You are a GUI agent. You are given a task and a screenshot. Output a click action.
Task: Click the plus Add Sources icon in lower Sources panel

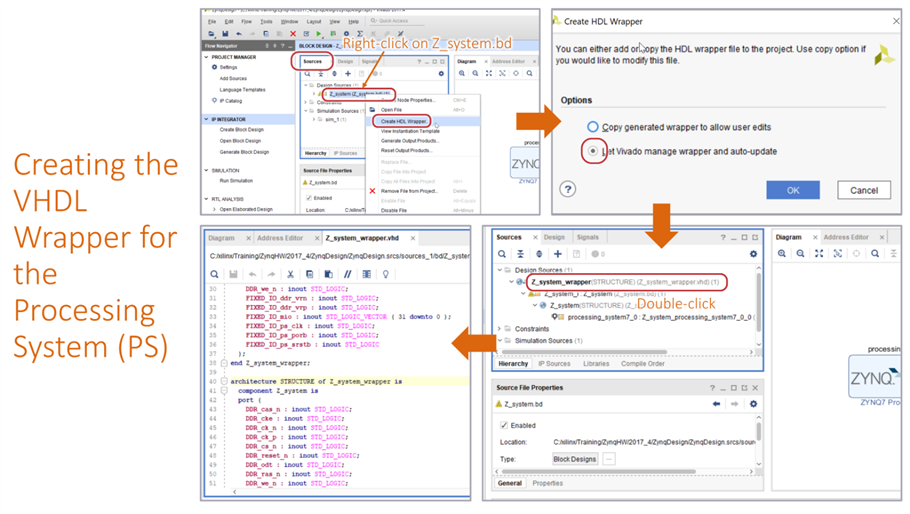[557, 254]
